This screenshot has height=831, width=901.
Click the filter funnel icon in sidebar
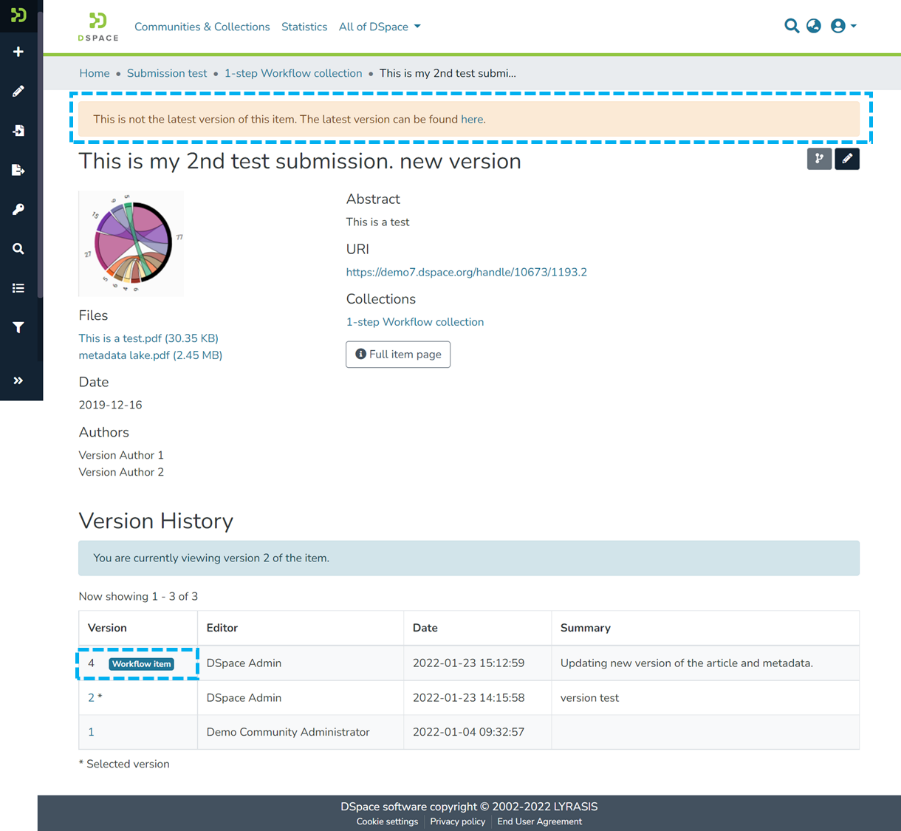coord(18,327)
